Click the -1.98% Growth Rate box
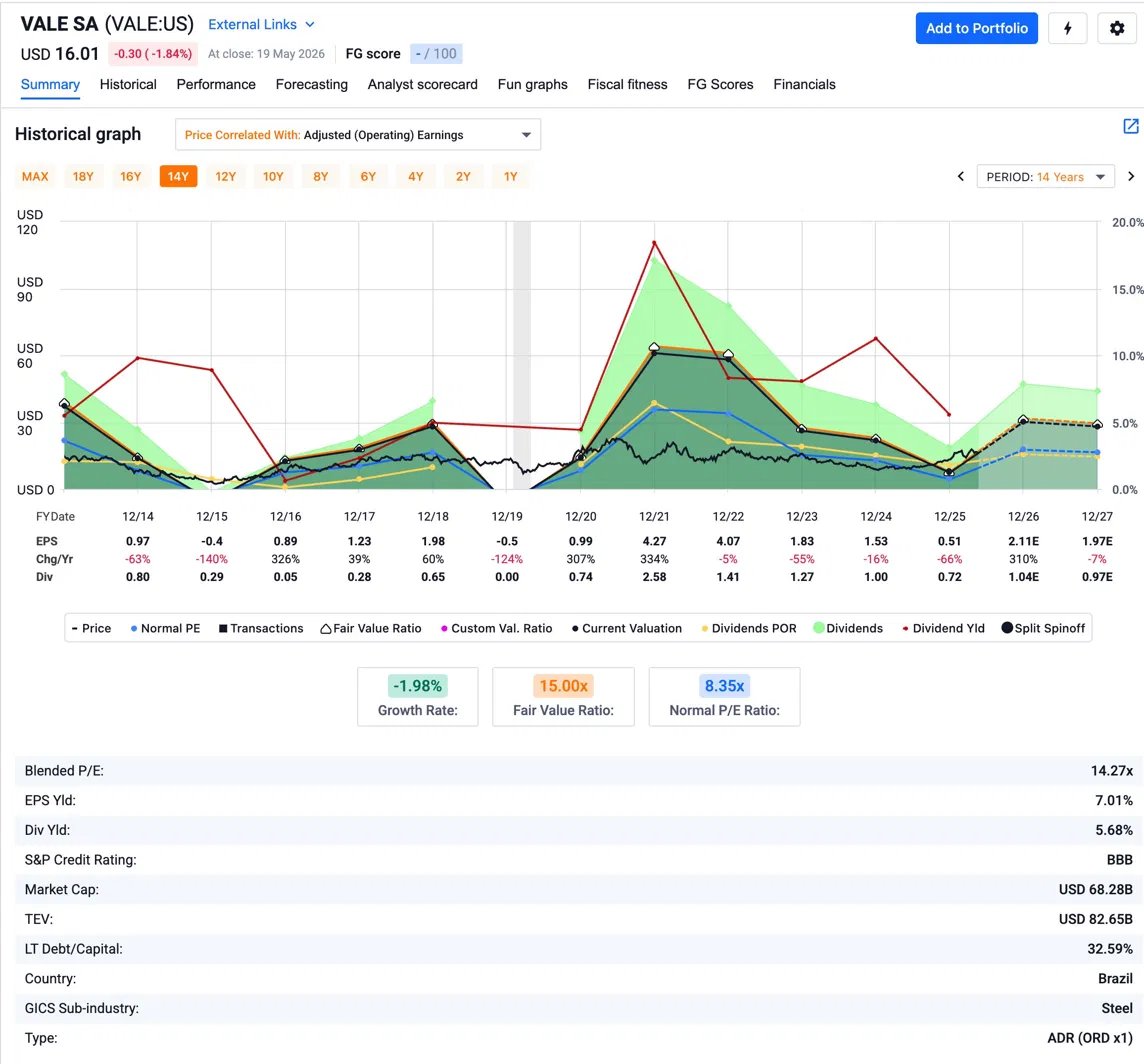 point(417,697)
